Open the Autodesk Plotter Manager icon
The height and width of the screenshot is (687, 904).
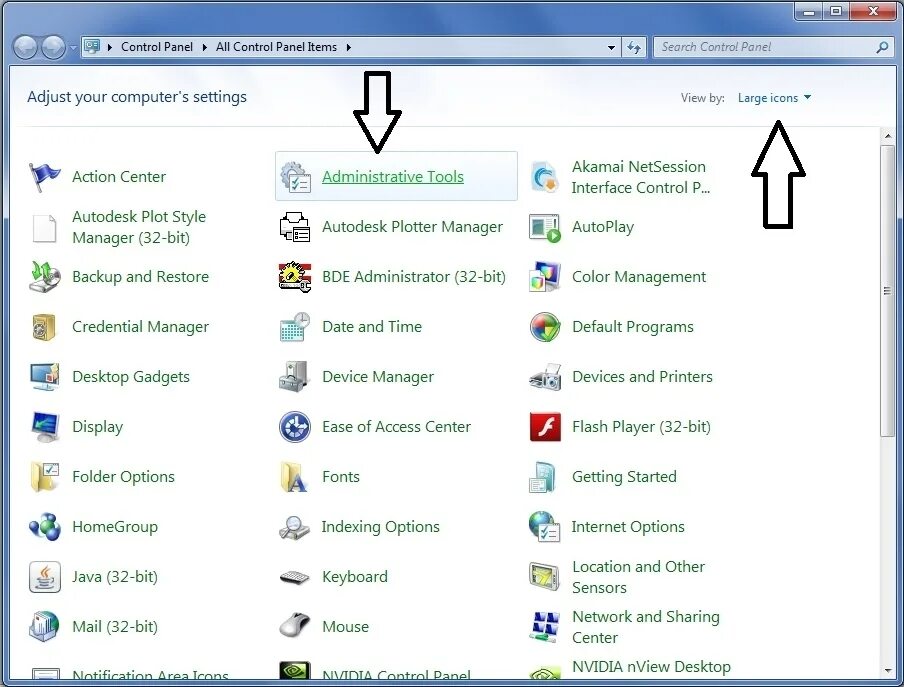[x=295, y=227]
